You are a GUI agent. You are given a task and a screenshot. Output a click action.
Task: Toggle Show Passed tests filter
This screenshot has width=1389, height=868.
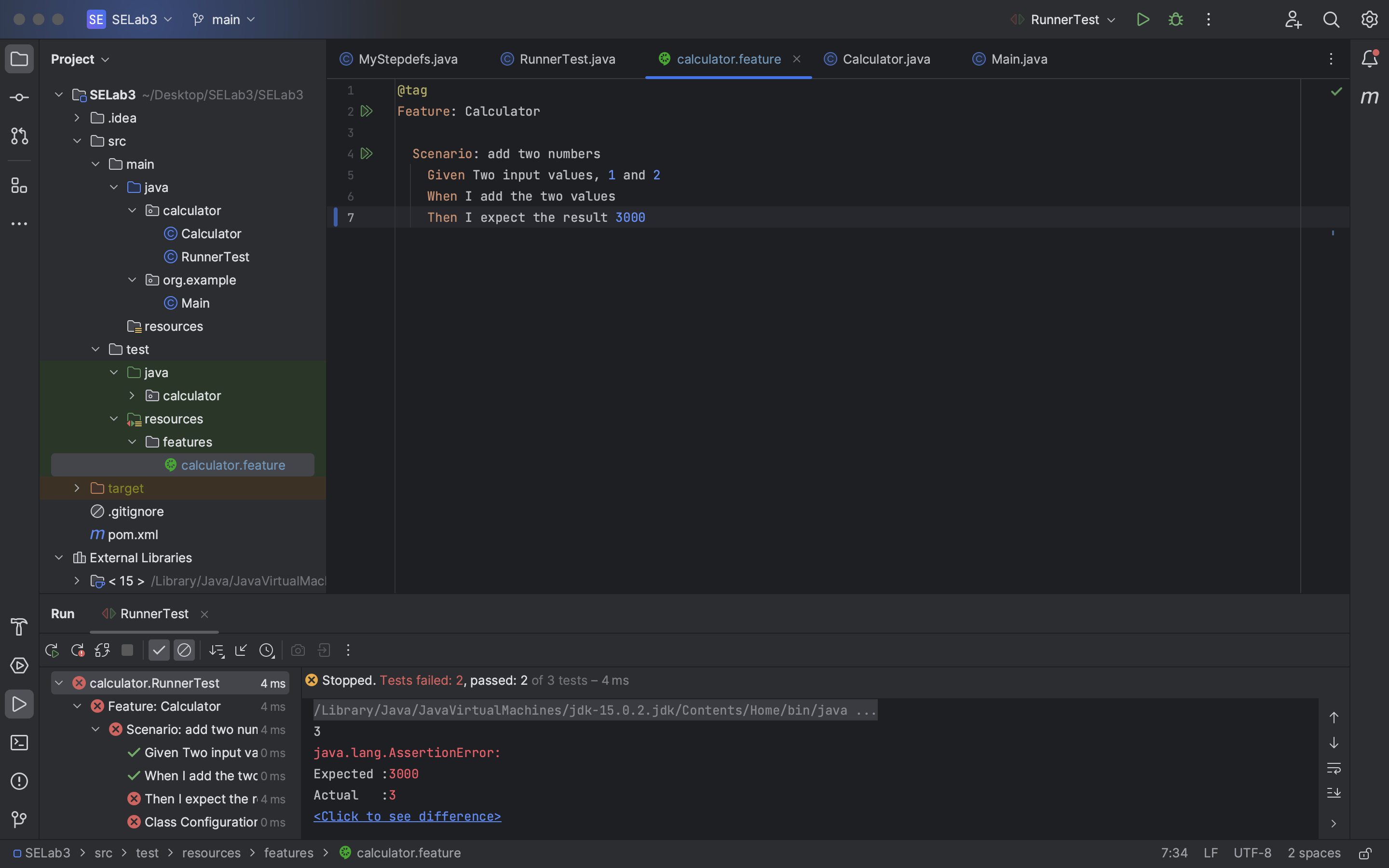click(x=159, y=650)
